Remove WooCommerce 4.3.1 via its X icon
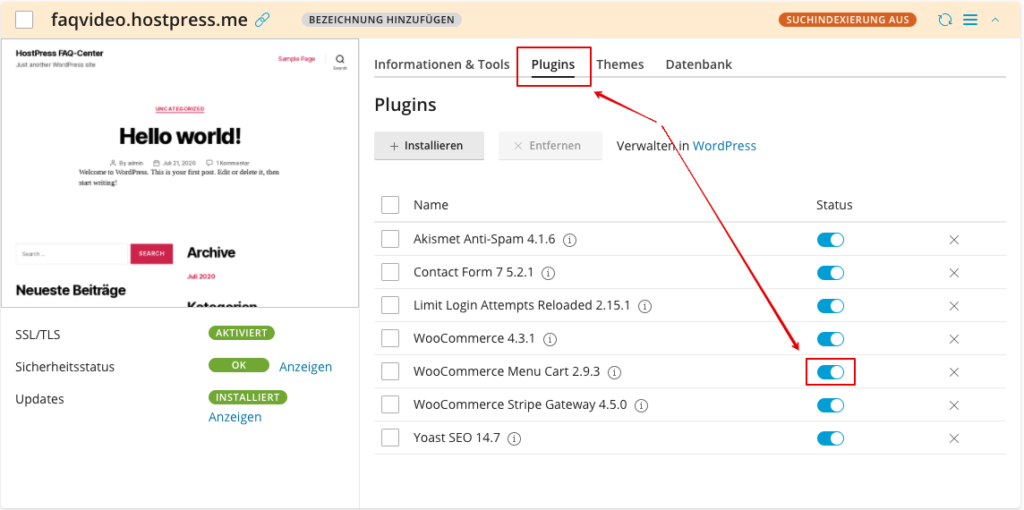1024x510 pixels. click(x=953, y=339)
